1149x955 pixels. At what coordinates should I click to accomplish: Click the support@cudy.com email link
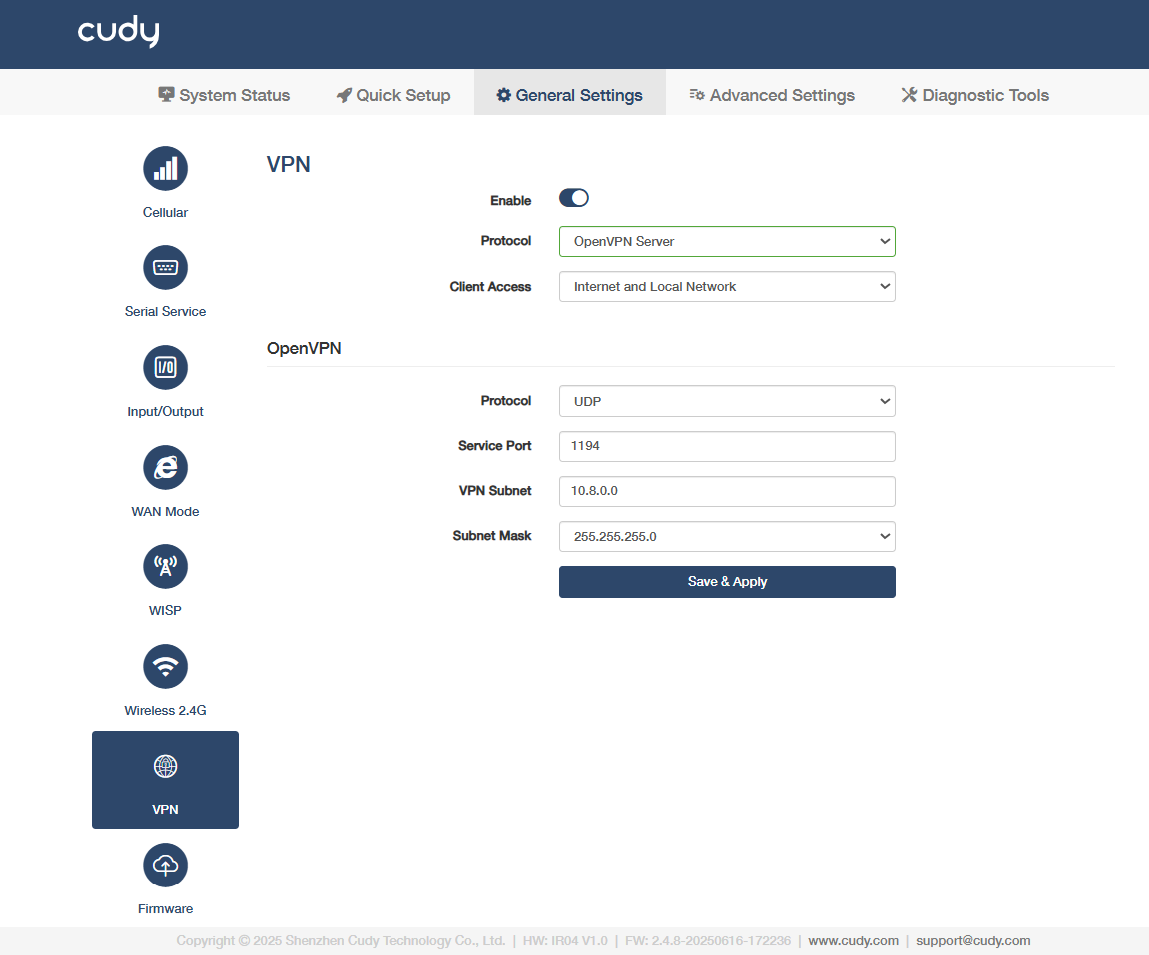(973, 940)
